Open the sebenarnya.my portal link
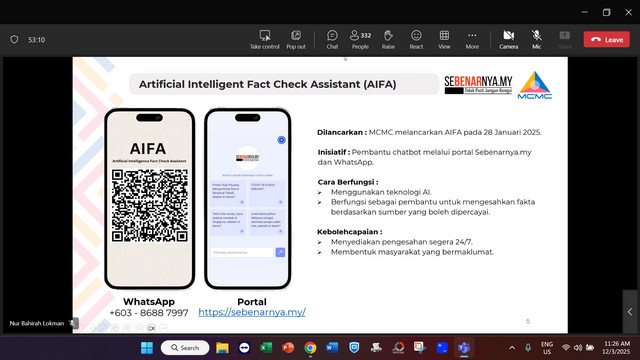This screenshot has width=640, height=360. 252,312
